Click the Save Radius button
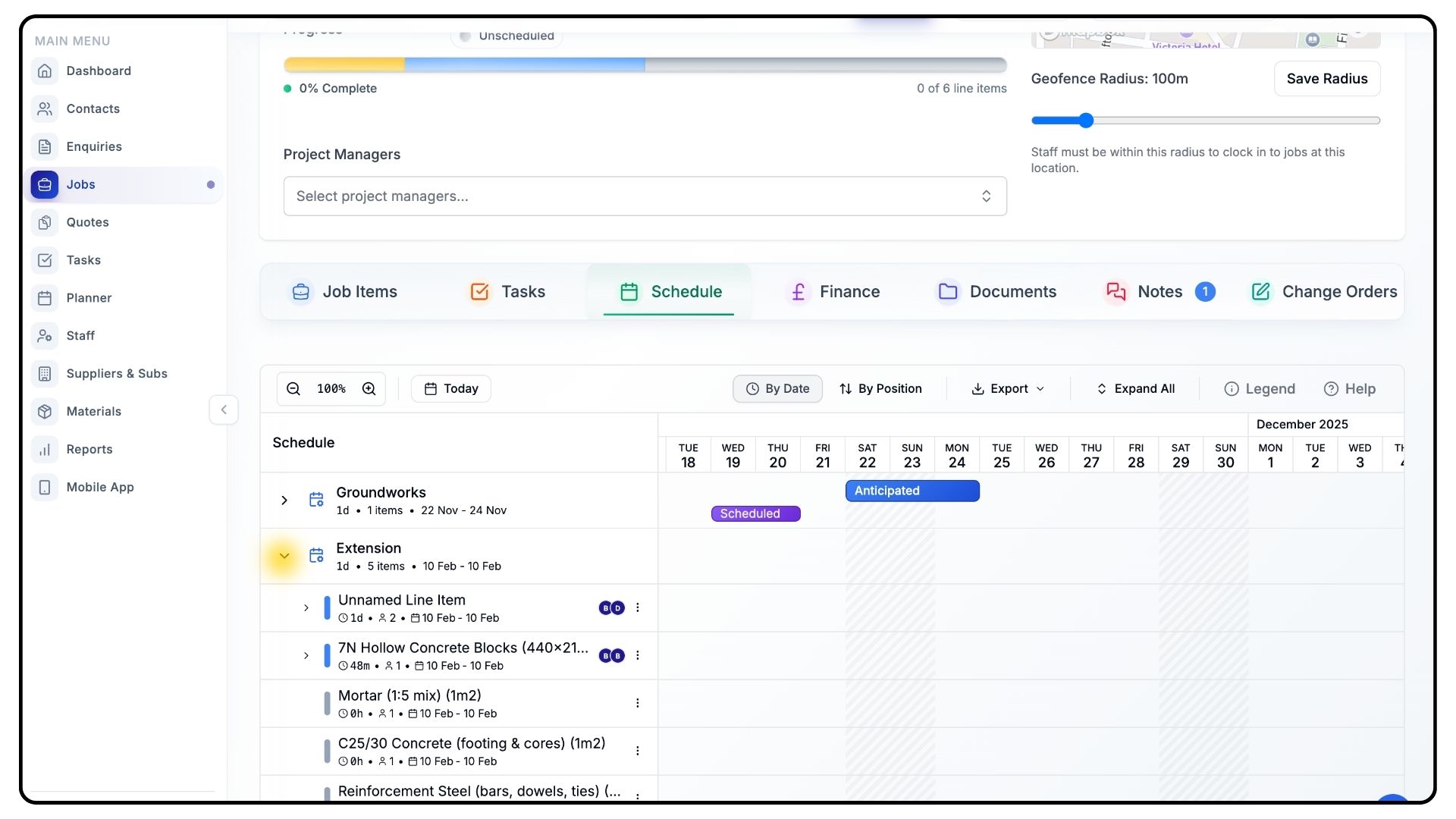The image size is (1456, 819). (x=1326, y=79)
